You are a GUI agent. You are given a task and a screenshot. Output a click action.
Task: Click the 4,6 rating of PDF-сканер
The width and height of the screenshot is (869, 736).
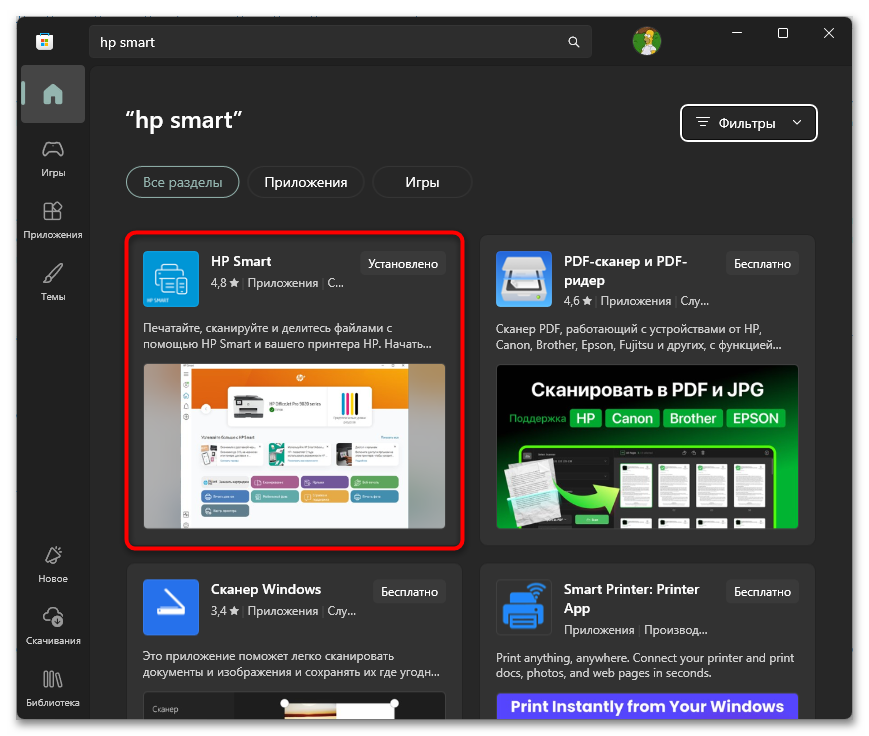pos(577,301)
